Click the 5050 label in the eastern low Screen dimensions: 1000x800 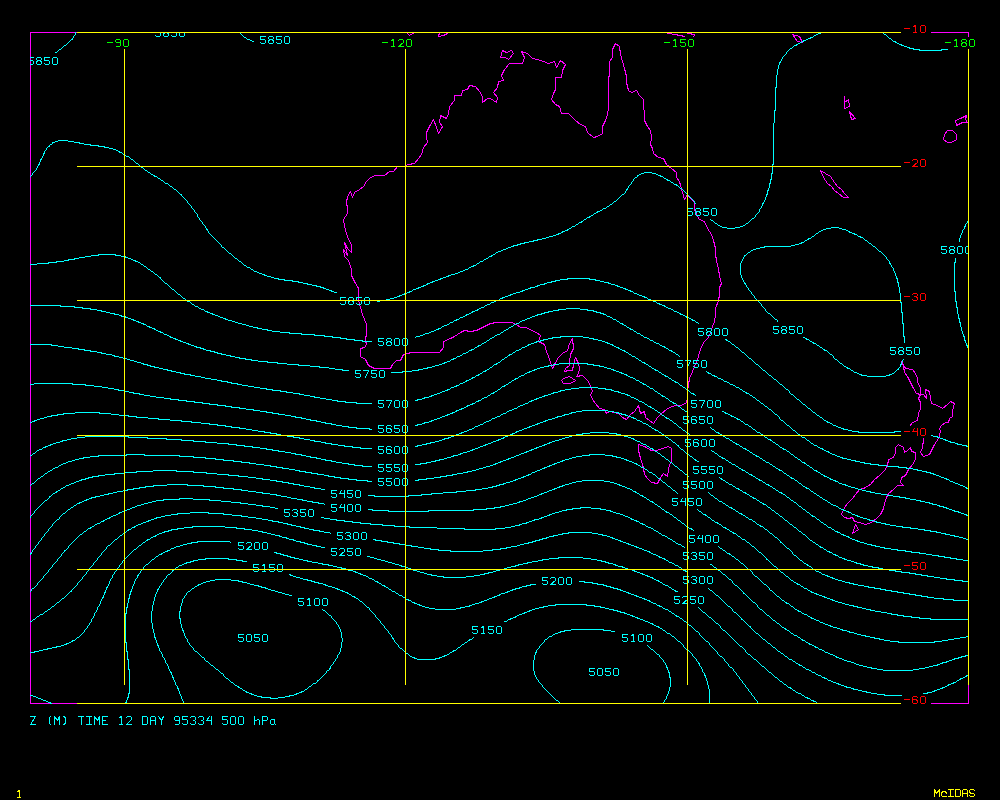click(603, 673)
